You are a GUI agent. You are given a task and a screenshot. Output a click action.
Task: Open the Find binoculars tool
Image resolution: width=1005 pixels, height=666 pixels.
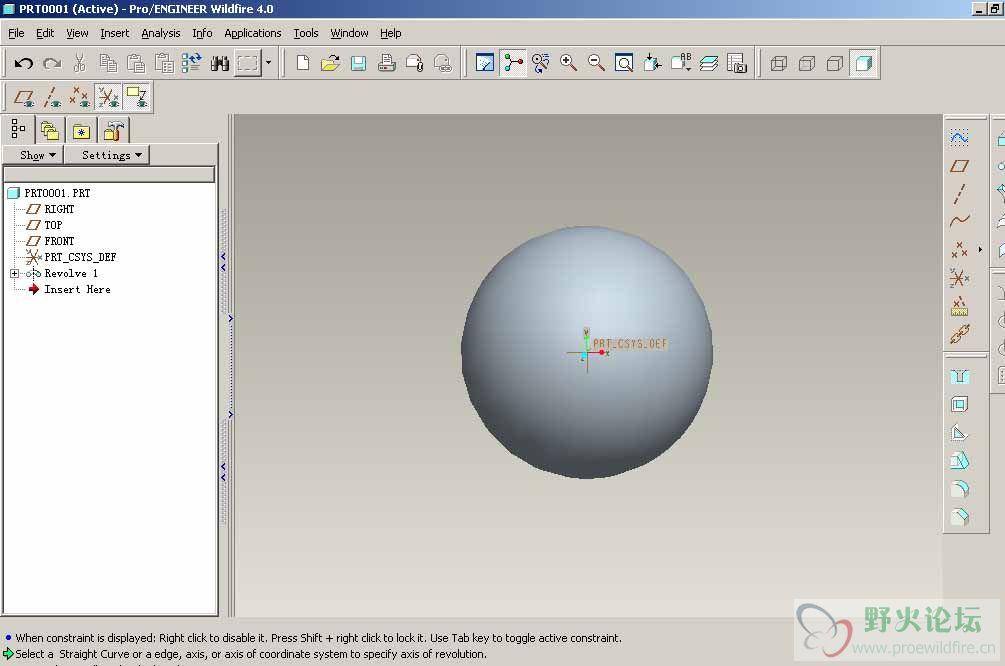220,63
